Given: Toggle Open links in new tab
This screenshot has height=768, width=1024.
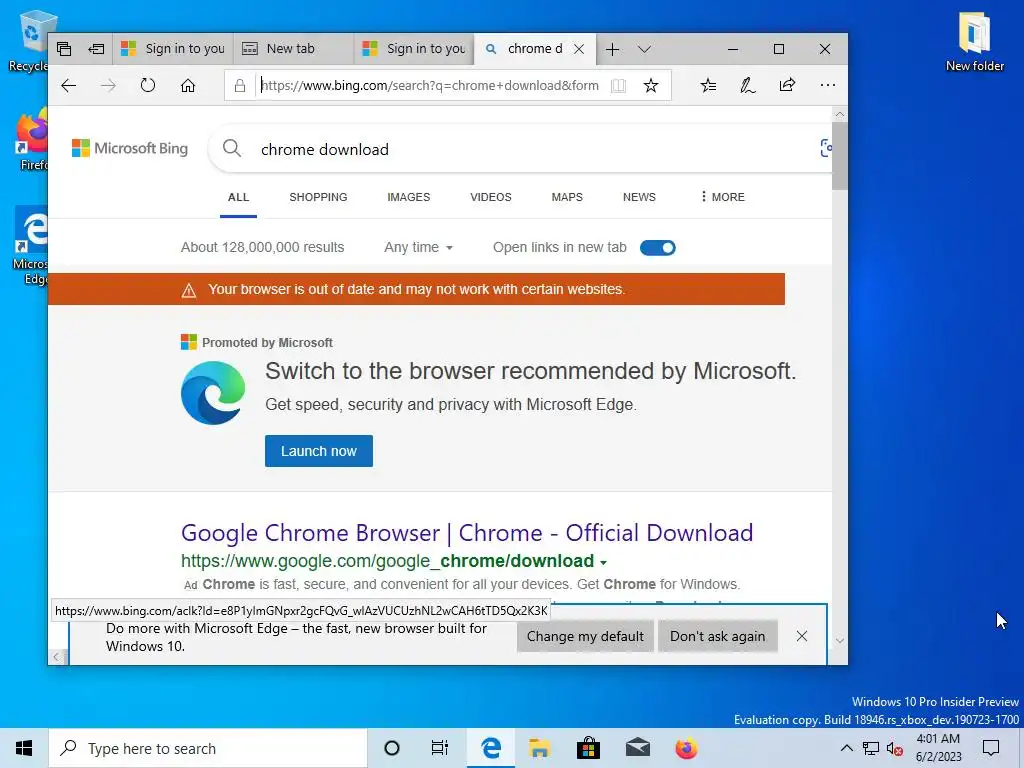Looking at the screenshot, I should tap(658, 248).
